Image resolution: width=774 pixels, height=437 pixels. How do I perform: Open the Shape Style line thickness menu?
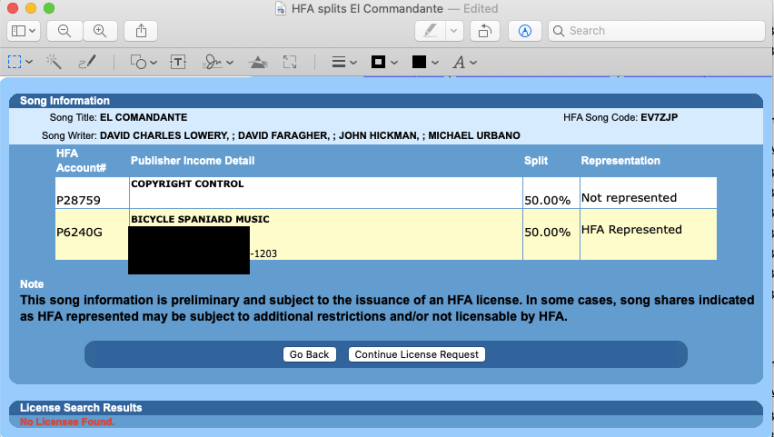(x=343, y=62)
